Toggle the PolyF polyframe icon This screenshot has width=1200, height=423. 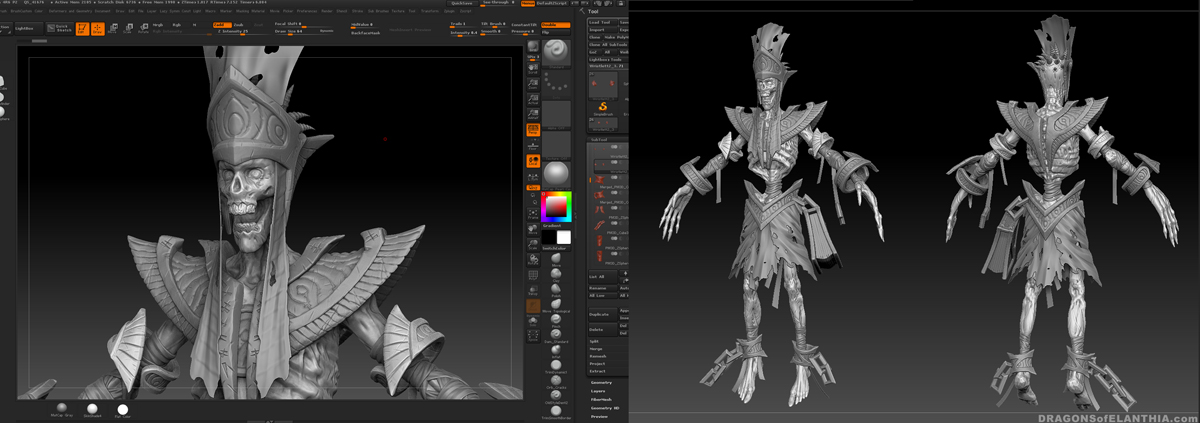533,275
